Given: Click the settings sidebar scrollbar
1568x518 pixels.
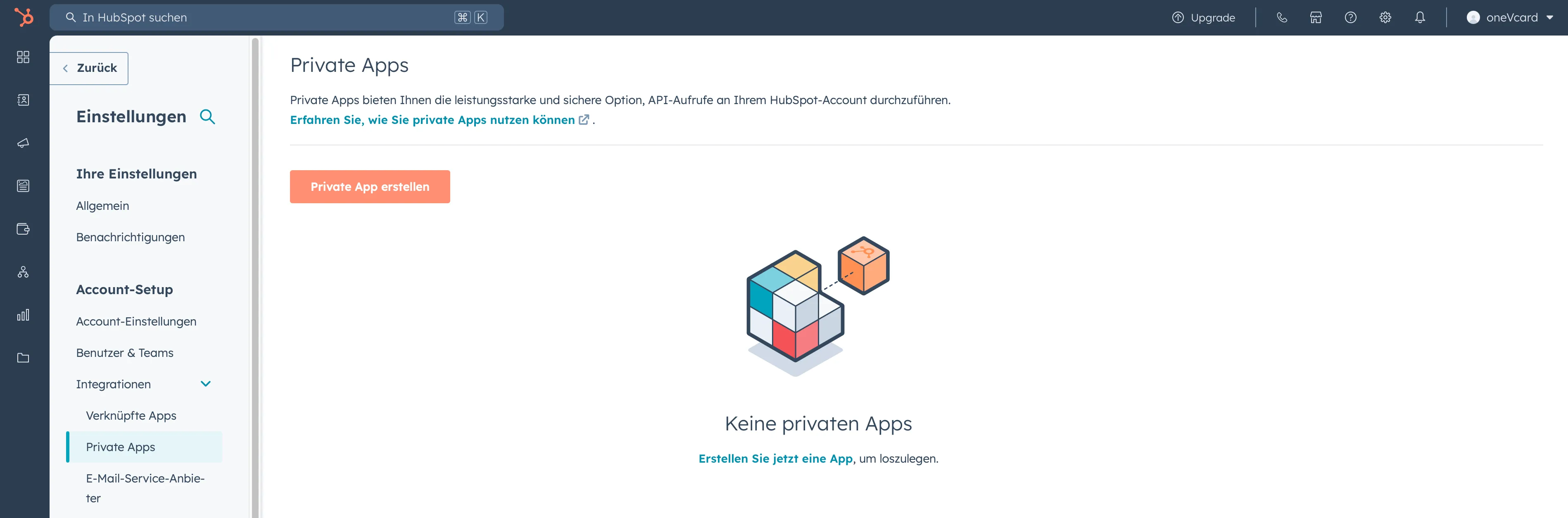Looking at the screenshot, I should pyautogui.click(x=255, y=277).
